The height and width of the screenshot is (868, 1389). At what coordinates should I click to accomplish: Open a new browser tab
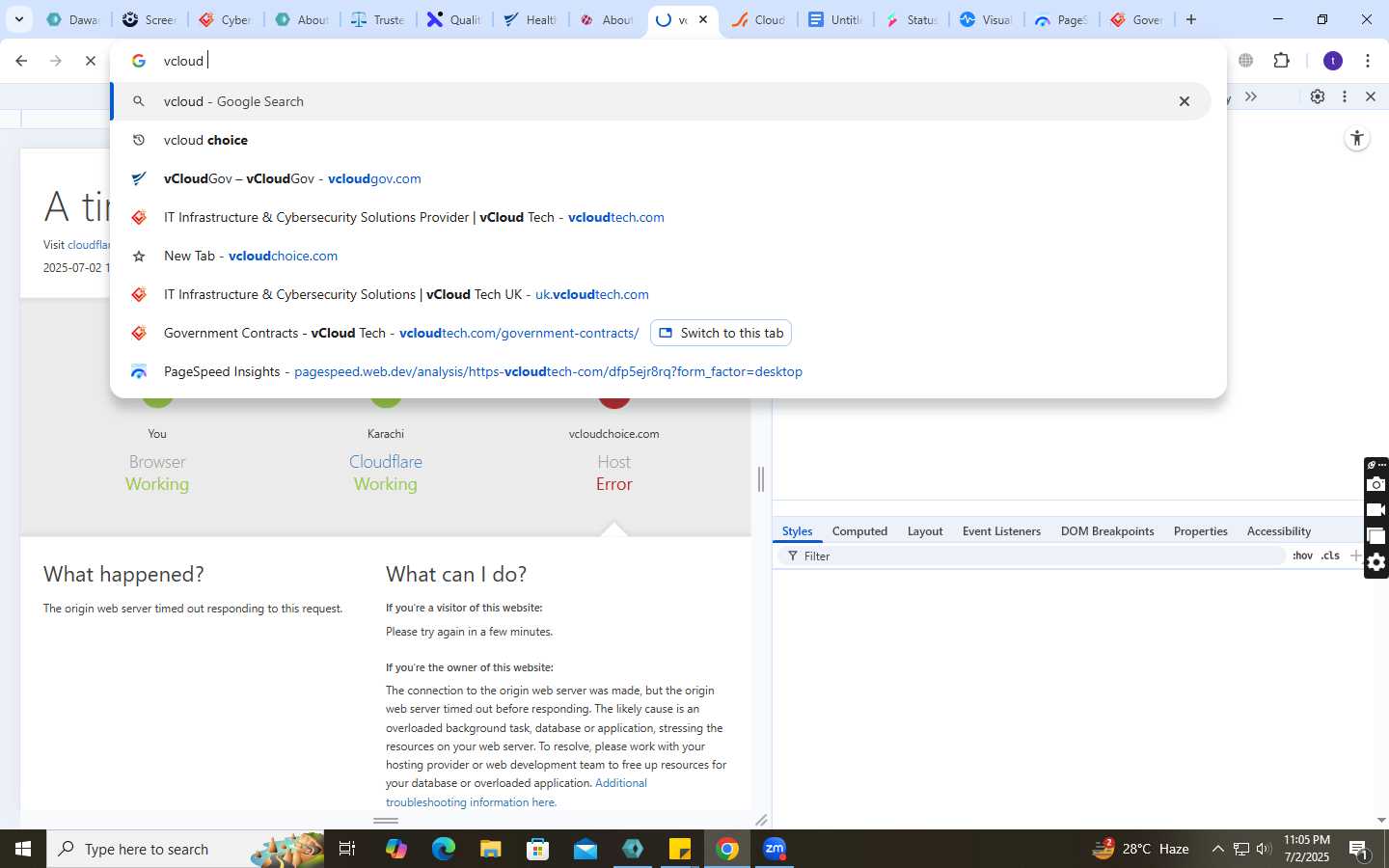tap(1191, 19)
